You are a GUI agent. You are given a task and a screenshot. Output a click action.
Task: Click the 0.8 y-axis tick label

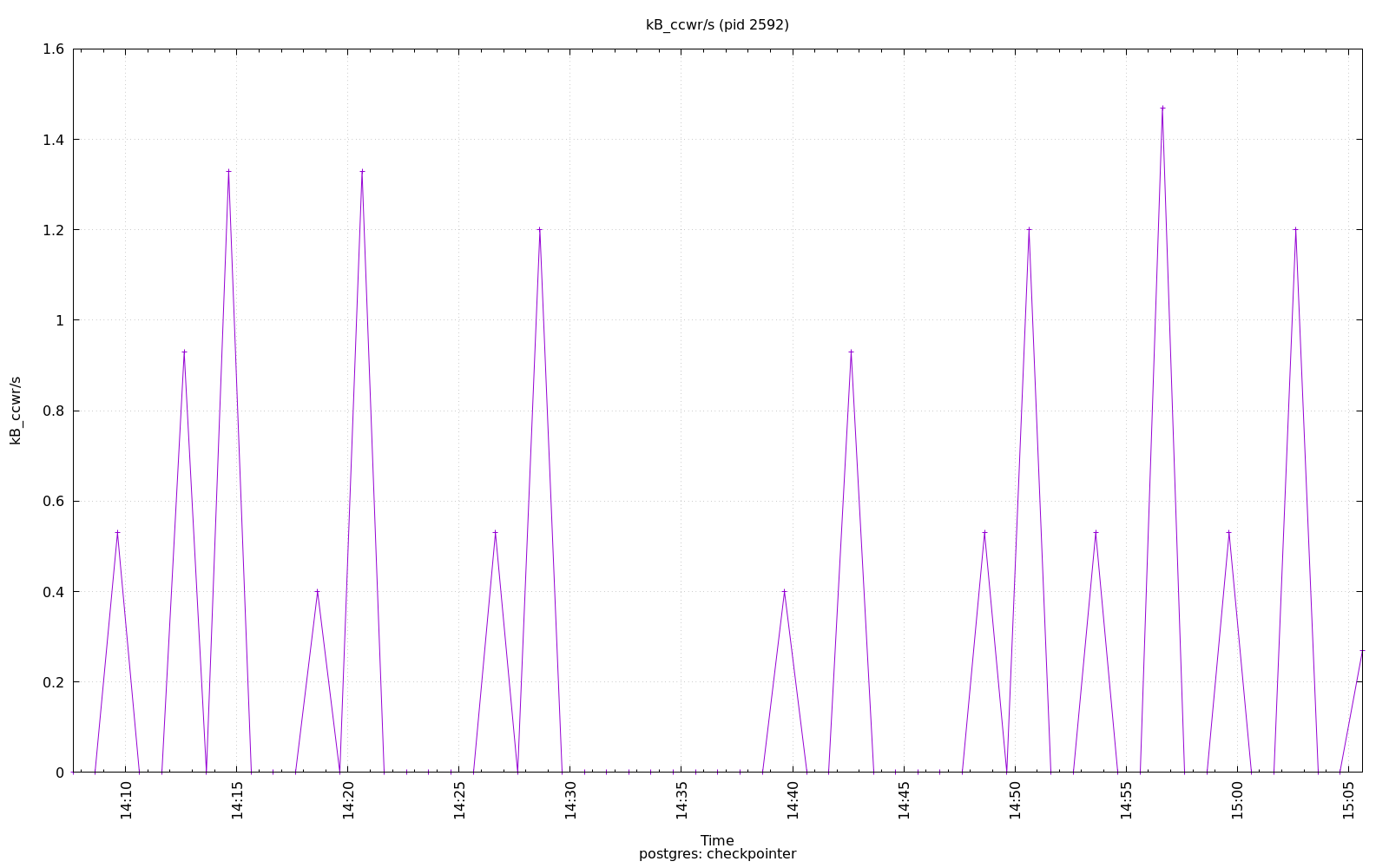click(53, 411)
